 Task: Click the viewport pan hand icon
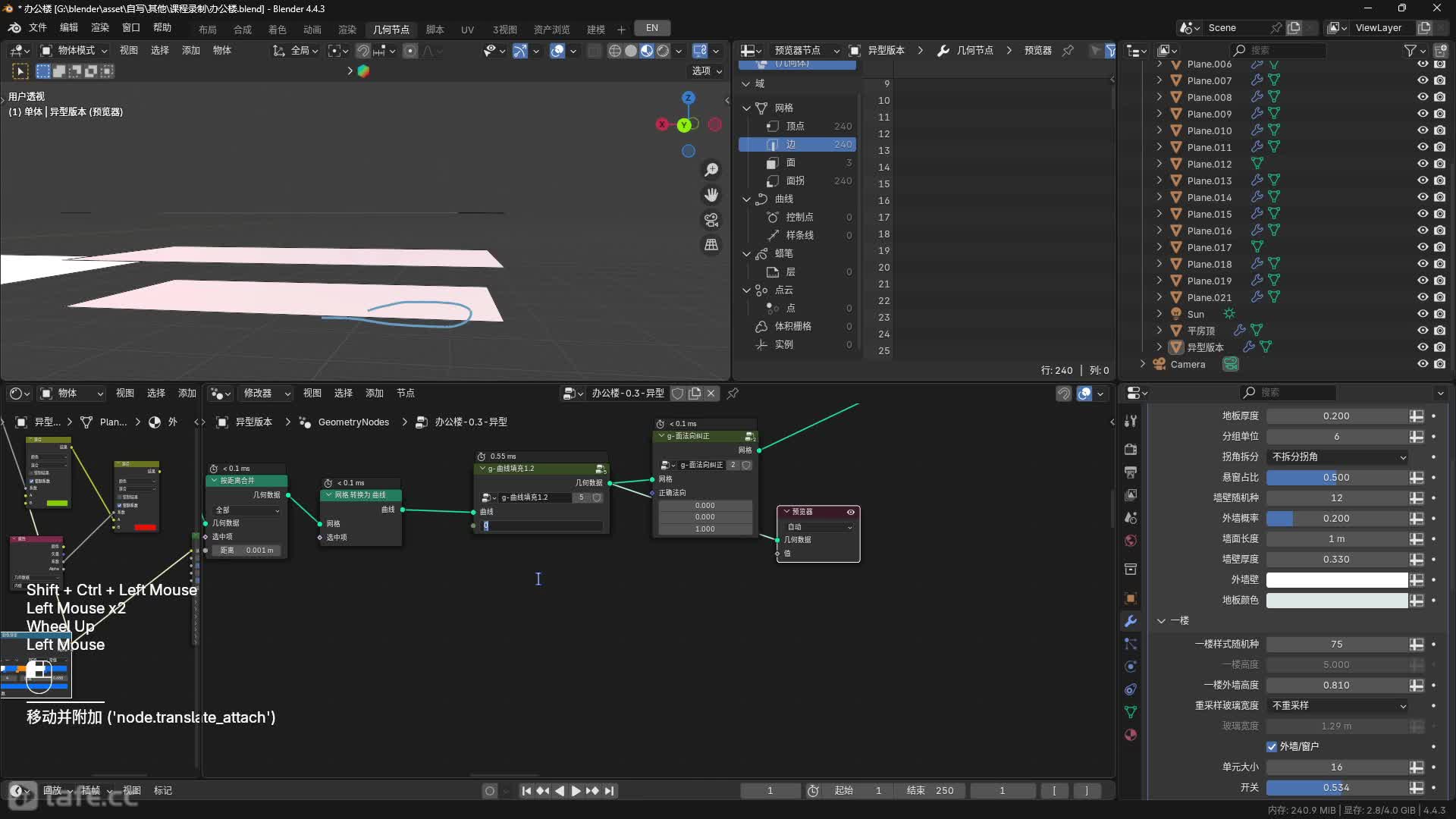click(x=711, y=195)
